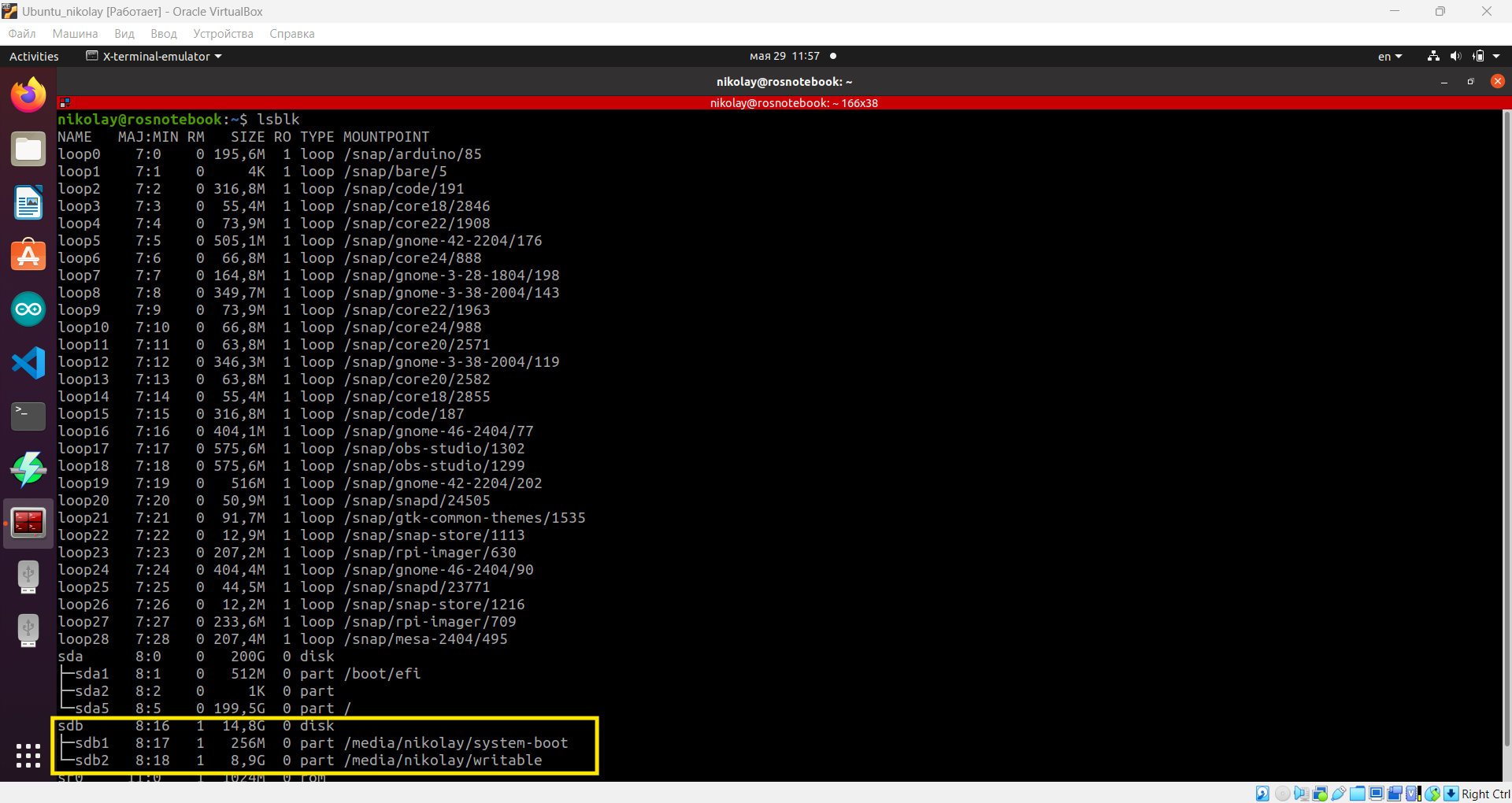Click the Activities button
This screenshot has height=803, width=1512.
[x=34, y=56]
